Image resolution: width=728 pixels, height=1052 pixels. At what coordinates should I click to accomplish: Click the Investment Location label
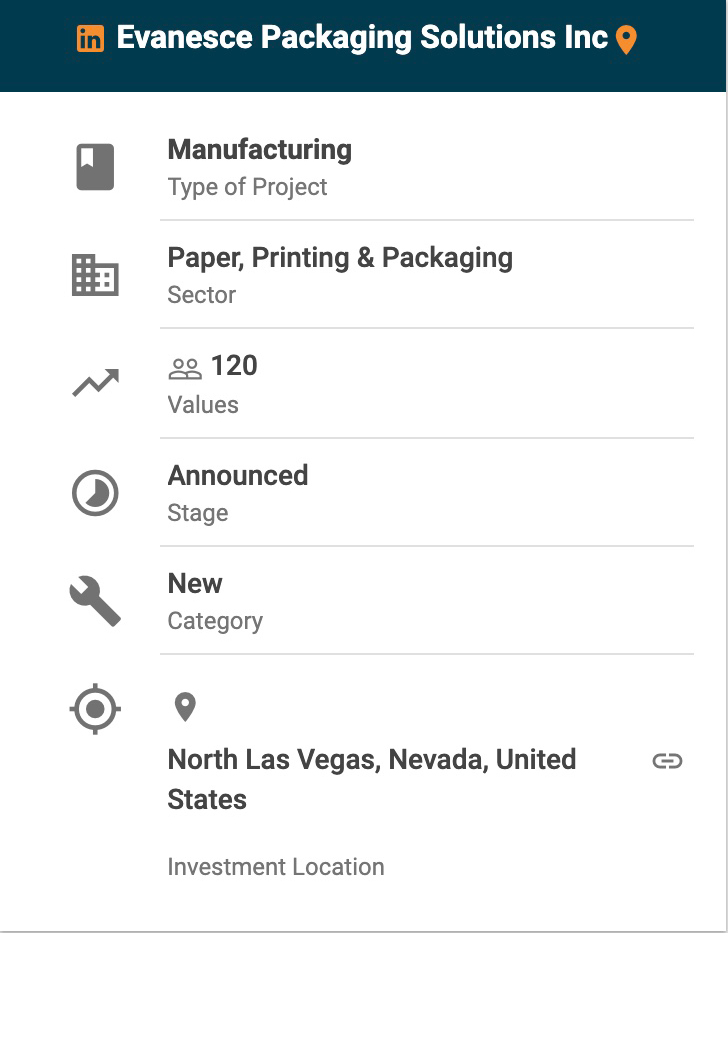coord(276,867)
